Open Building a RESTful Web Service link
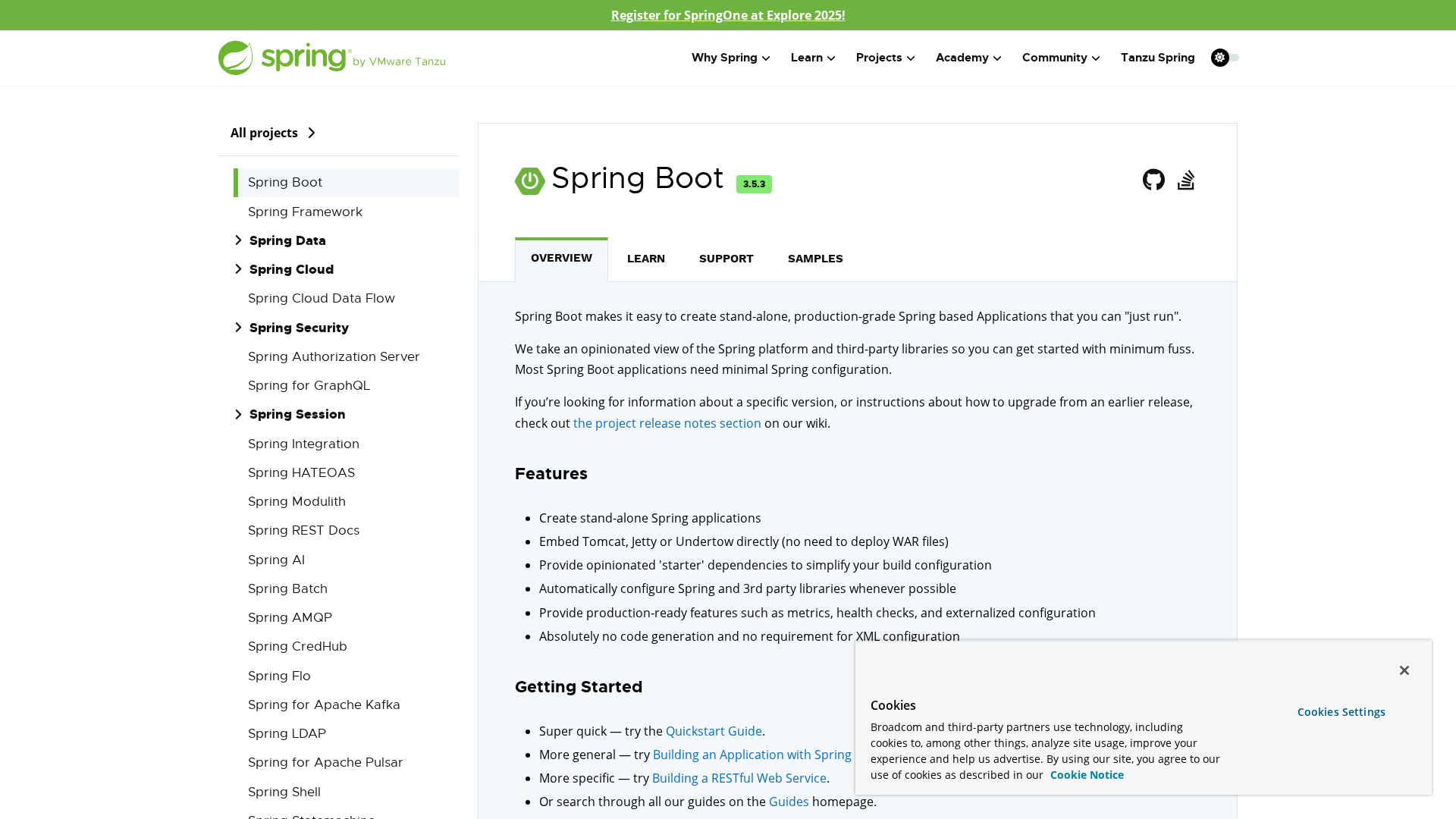Viewport: 1456px width, 819px height. point(739,778)
